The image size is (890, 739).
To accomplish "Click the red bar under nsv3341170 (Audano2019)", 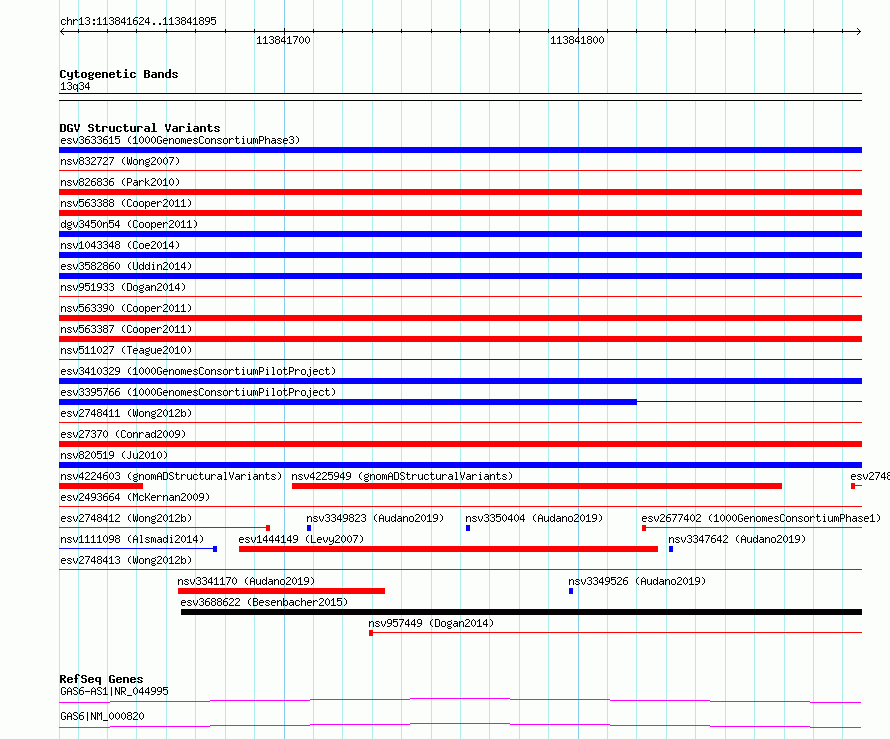I will pyautogui.click(x=282, y=591).
